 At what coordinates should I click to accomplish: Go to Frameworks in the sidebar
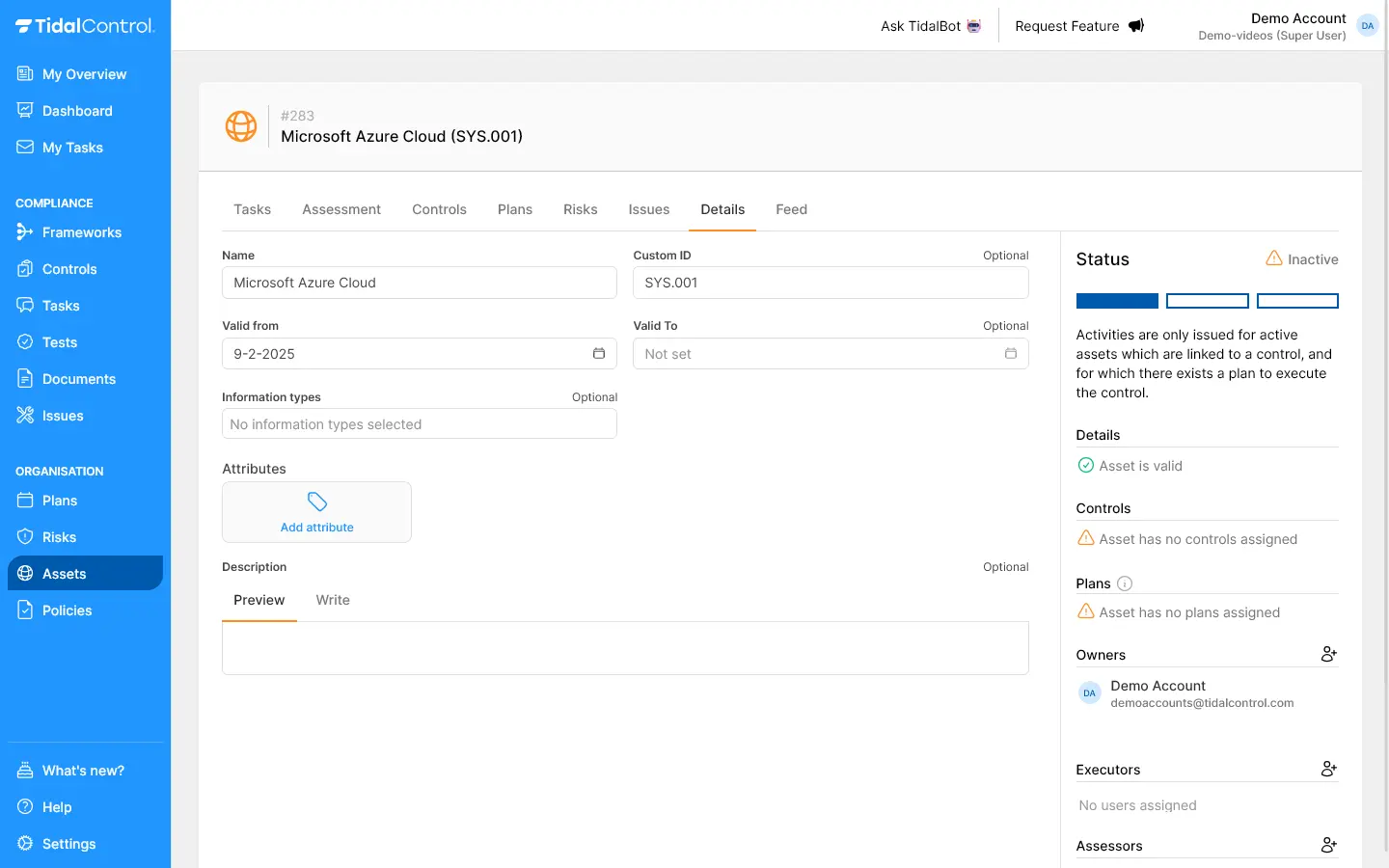pos(81,232)
